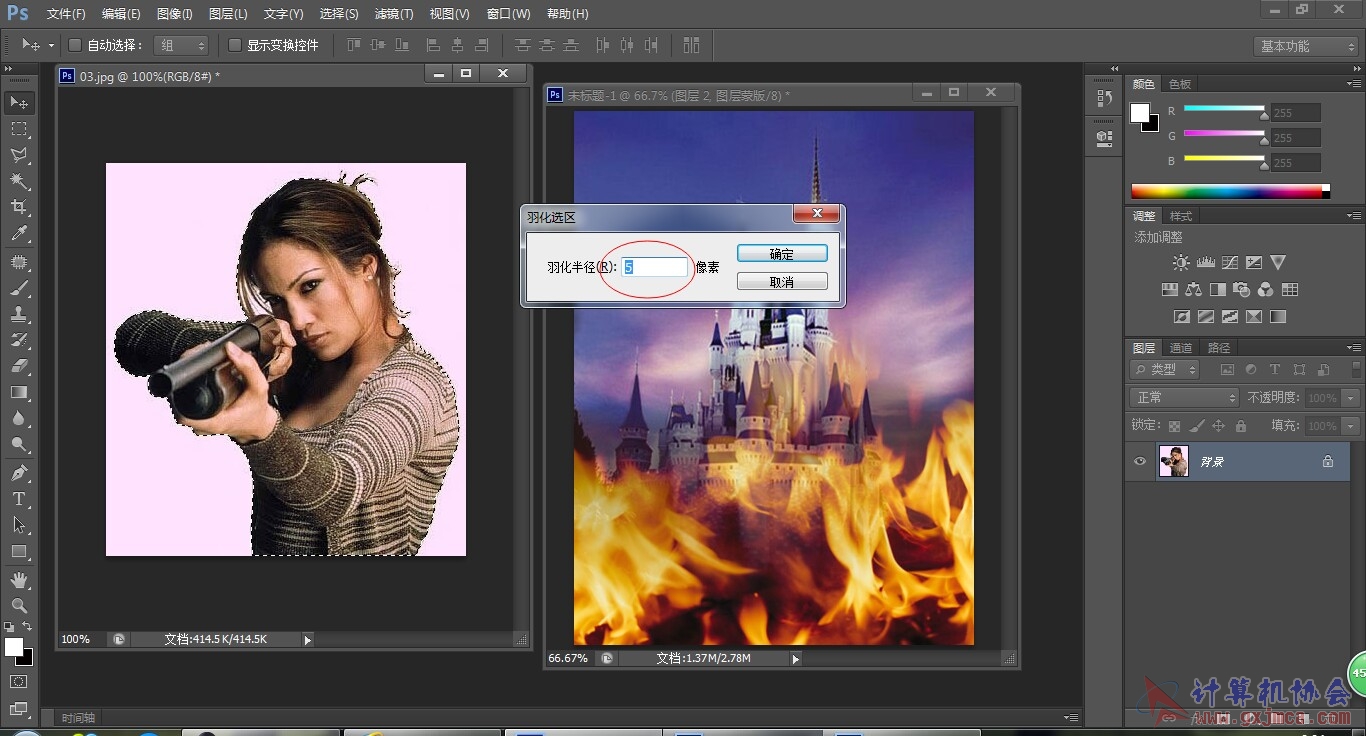Select the History Brush tool
The width and height of the screenshot is (1366, 736).
tap(19, 340)
